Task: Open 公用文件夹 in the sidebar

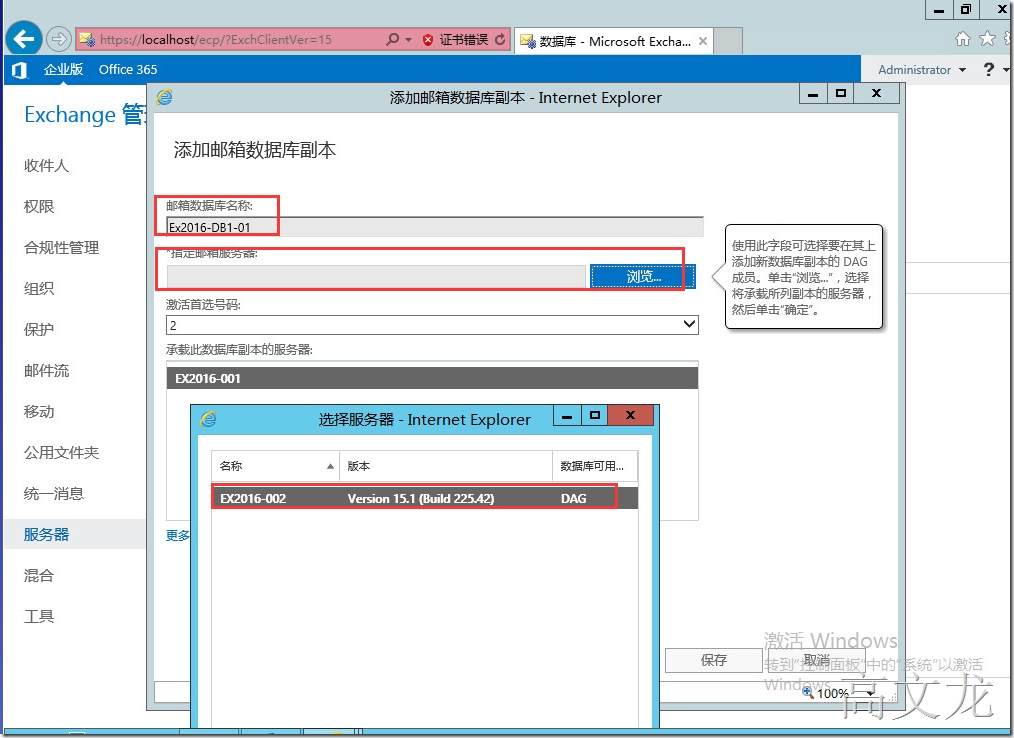Action: click(61, 453)
